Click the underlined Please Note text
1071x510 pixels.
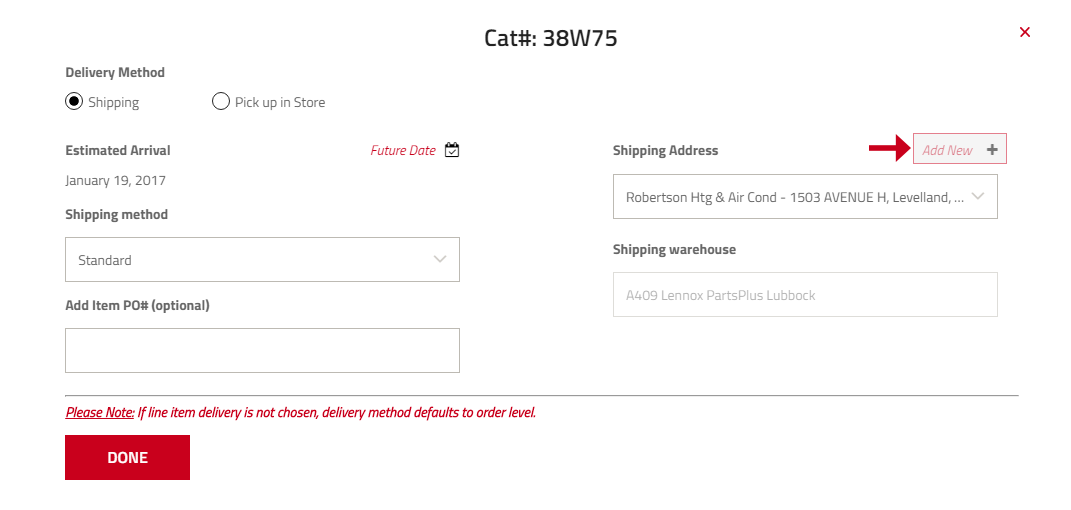pyautogui.click(x=100, y=412)
